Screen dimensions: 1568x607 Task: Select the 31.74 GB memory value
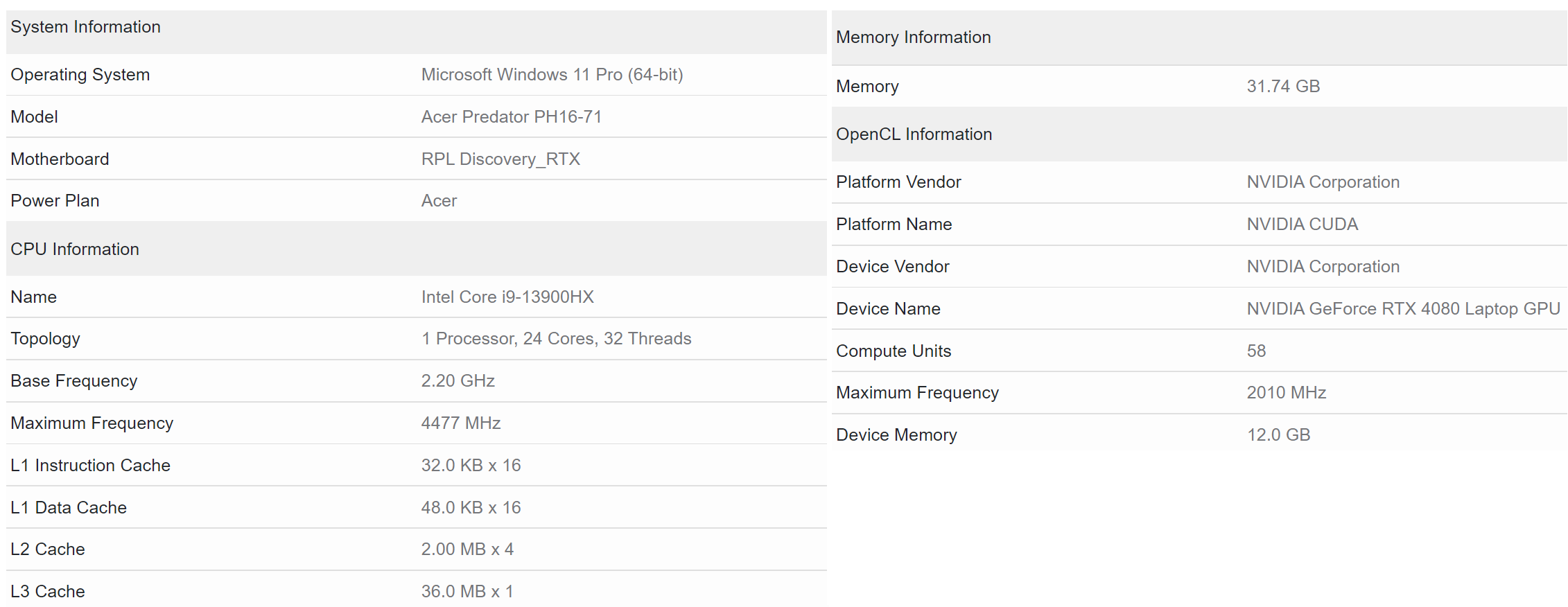coord(1283,87)
